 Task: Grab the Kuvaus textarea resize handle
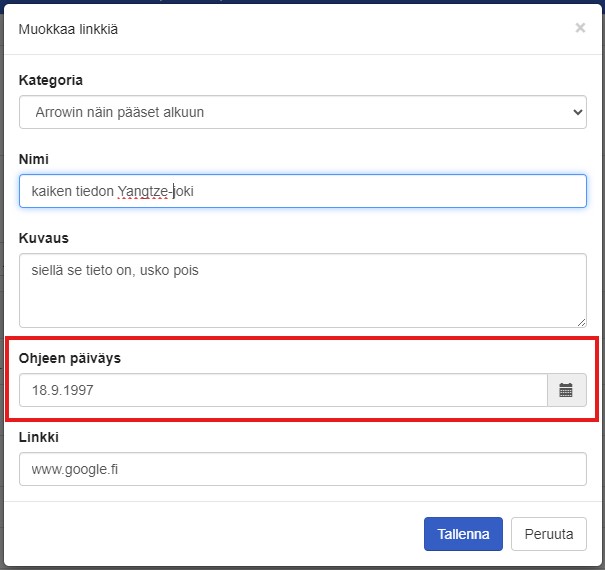581,323
